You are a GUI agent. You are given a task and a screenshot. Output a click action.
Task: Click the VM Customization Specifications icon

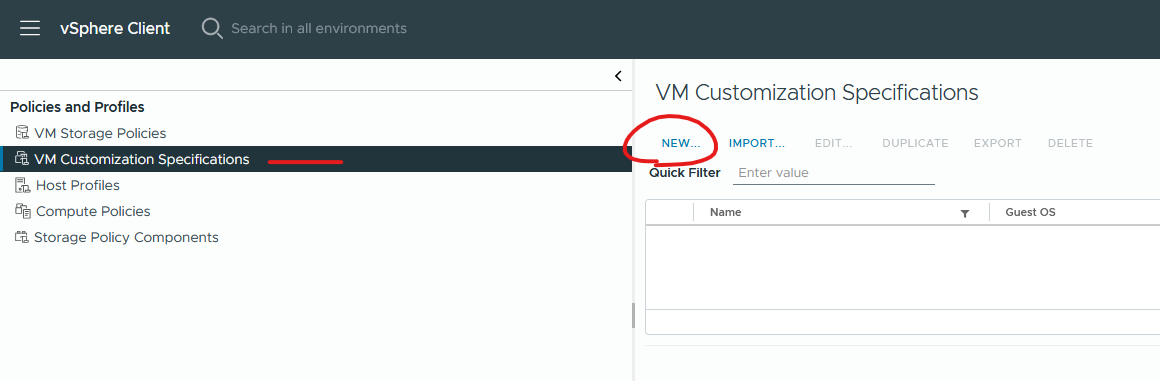click(21, 159)
